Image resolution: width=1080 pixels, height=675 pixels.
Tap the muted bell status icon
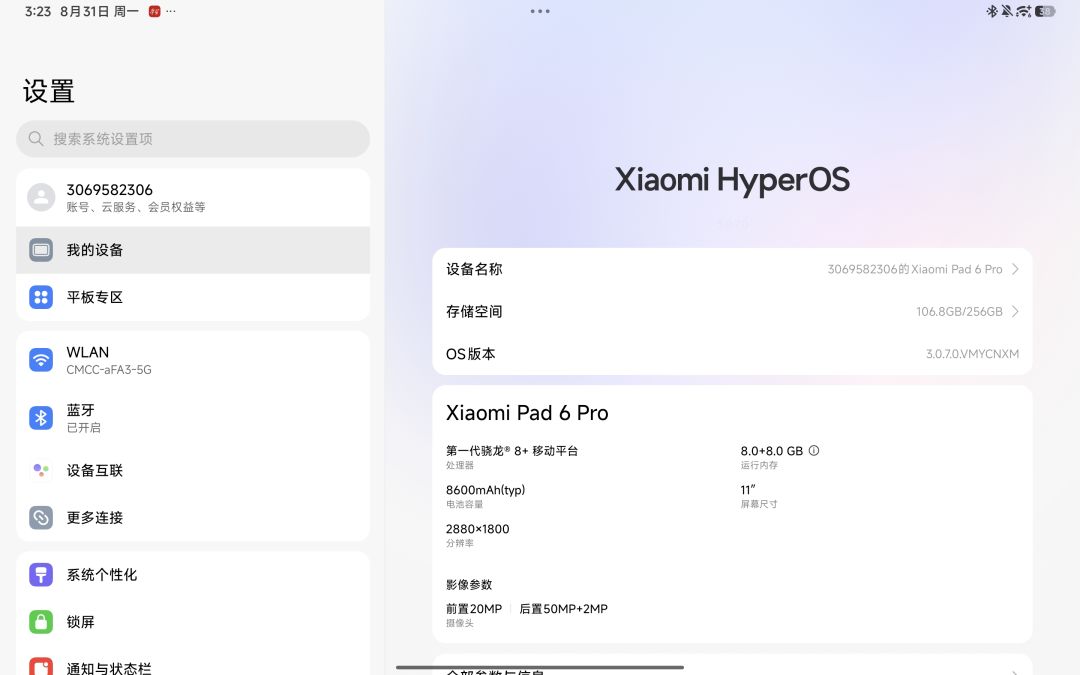[1006, 11]
